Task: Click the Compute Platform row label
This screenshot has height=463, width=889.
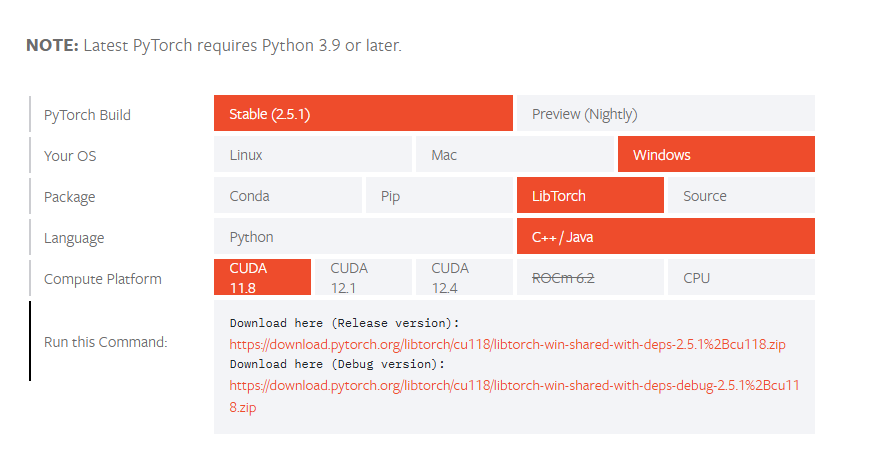Action: coord(103,279)
